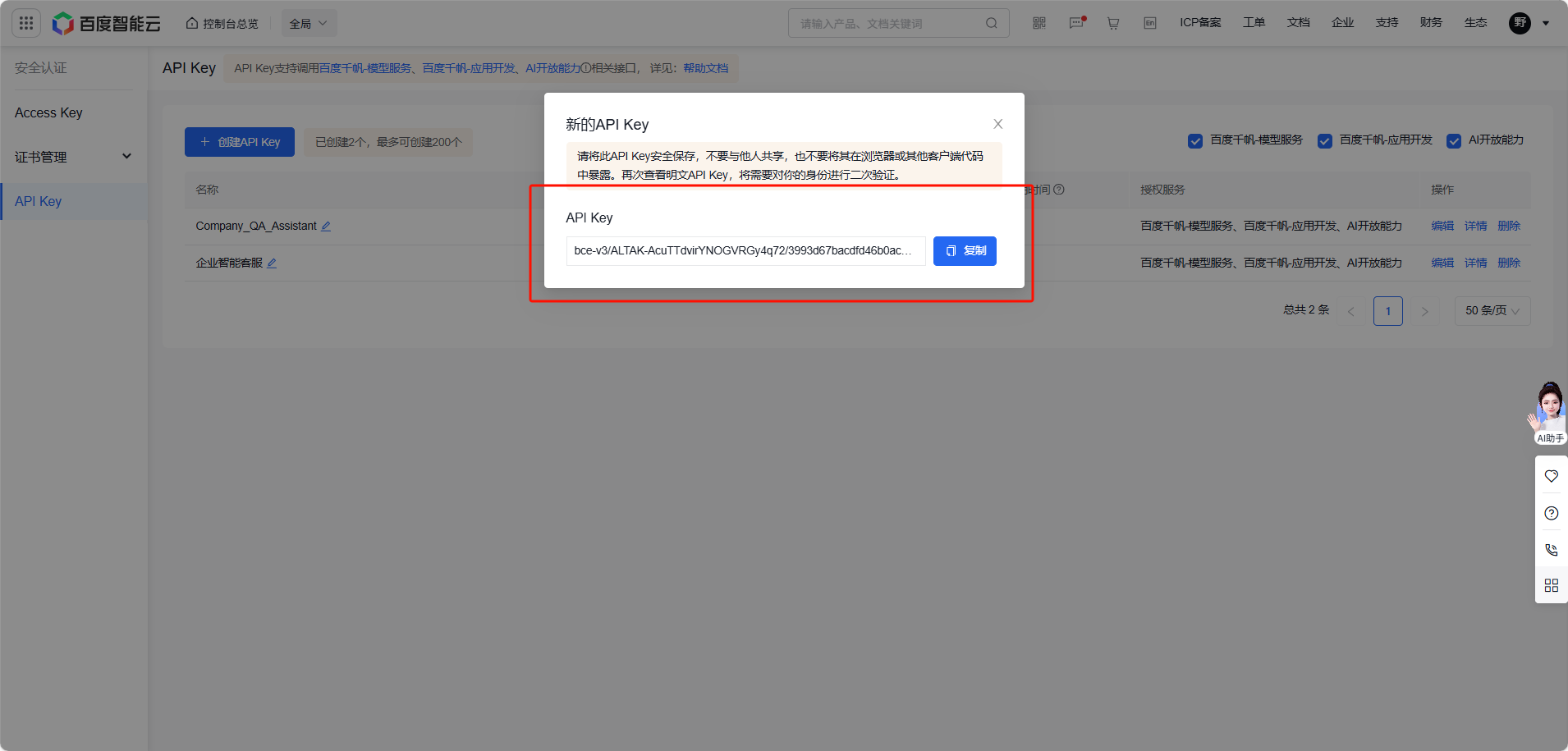
Task: Click the 复制 button to copy the key
Action: [965, 250]
